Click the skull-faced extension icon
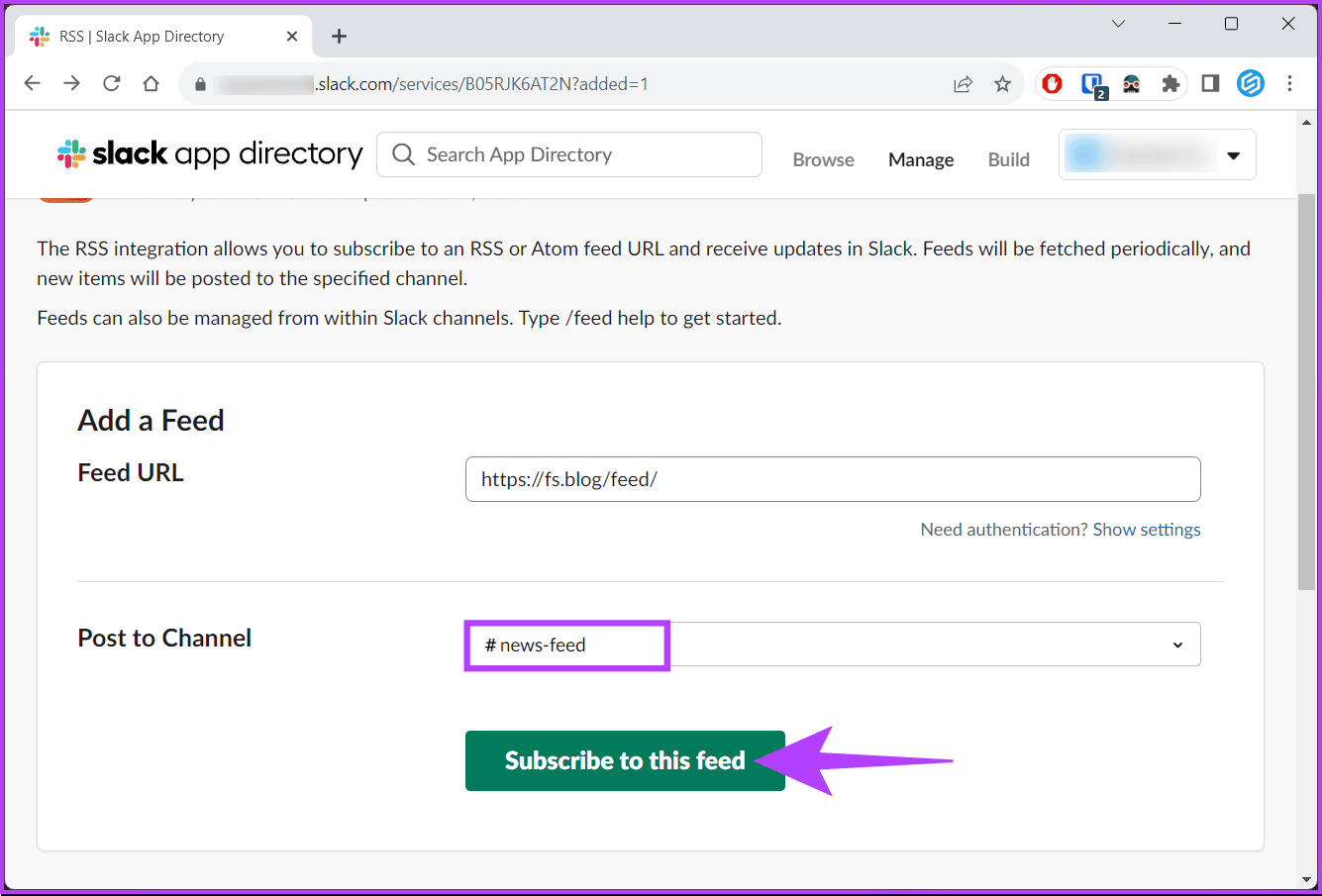The width and height of the screenshot is (1322, 896). (x=1131, y=83)
